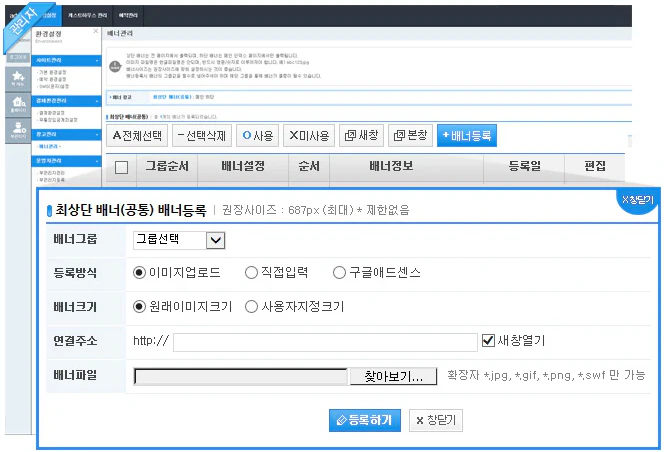
Task: Open 예약 환경설정 in the sidebar
Action: [52, 79]
